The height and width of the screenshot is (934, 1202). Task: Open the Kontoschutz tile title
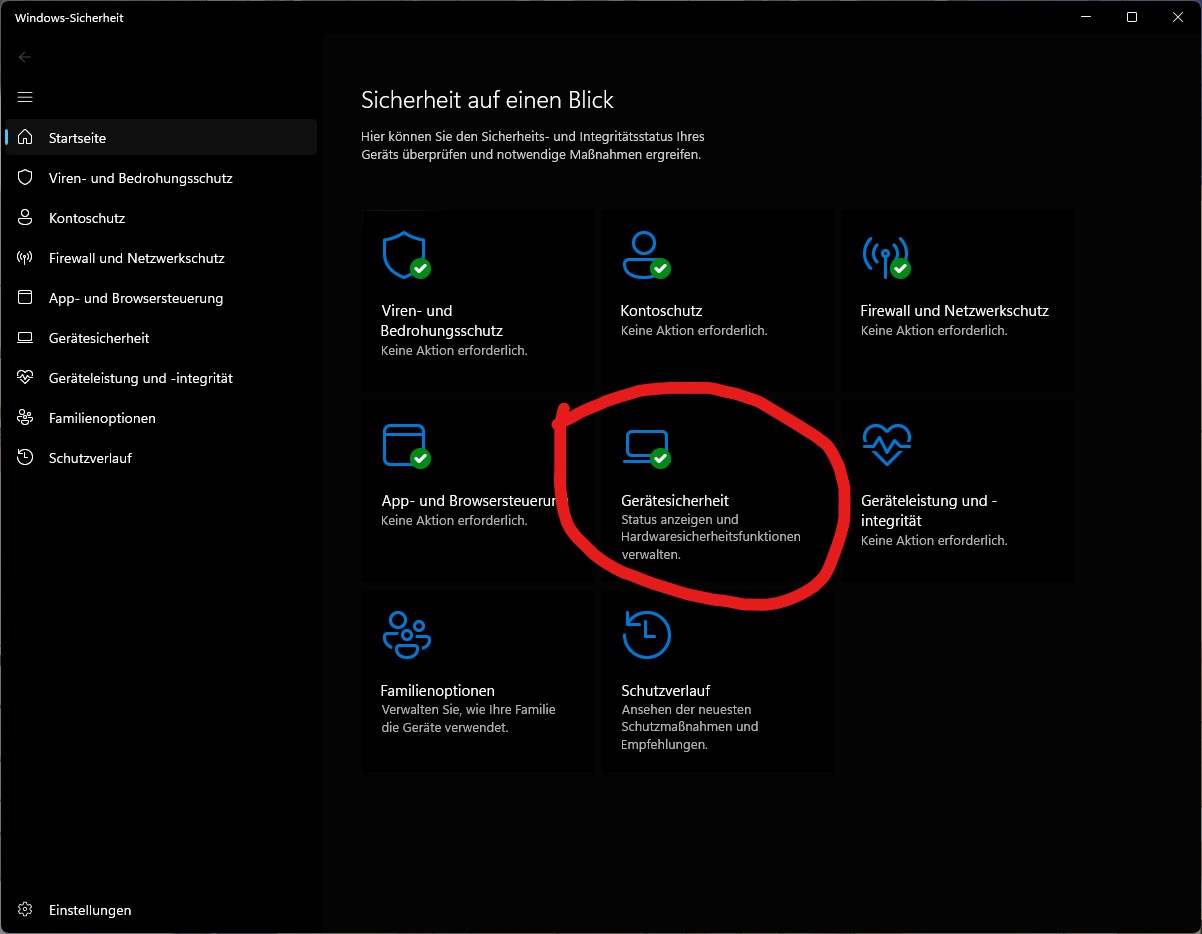(x=661, y=311)
